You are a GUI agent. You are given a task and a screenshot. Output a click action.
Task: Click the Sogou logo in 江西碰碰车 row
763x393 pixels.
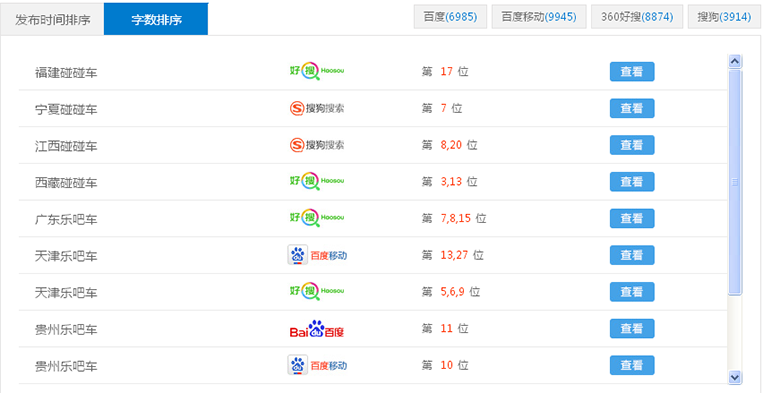(x=317, y=145)
